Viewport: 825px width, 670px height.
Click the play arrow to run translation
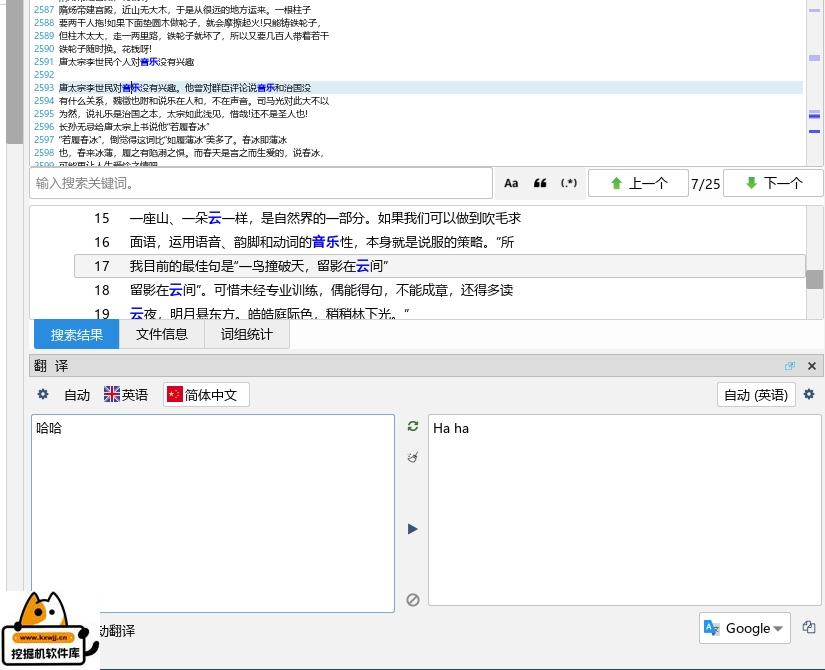(x=412, y=529)
